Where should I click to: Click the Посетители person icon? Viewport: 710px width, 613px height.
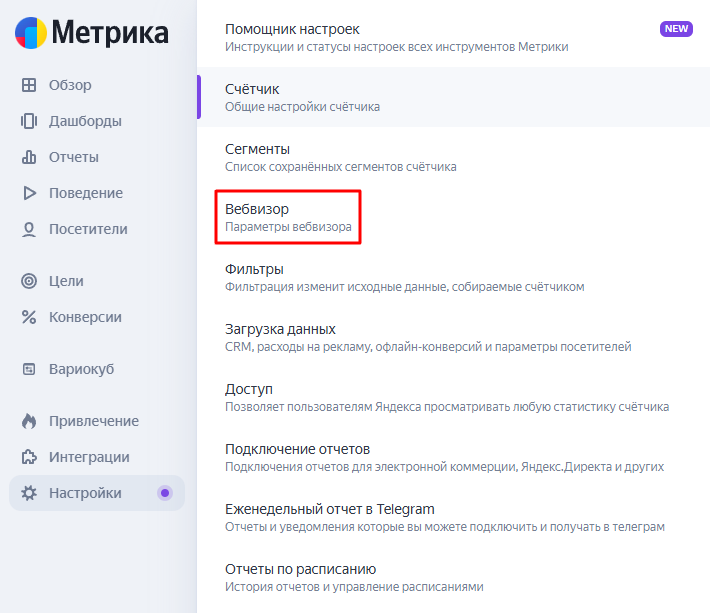[x=29, y=230]
